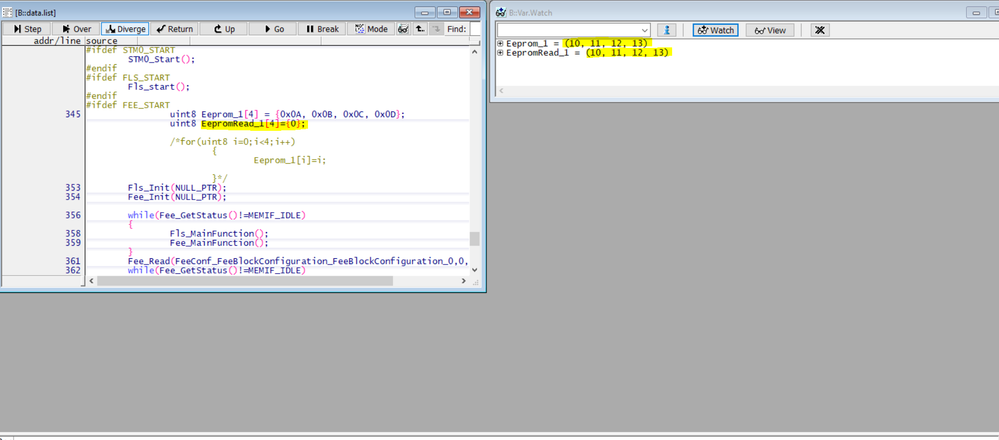This screenshot has width=999, height=440.
Task: Click line number 361 in data.list
Action: point(73,261)
